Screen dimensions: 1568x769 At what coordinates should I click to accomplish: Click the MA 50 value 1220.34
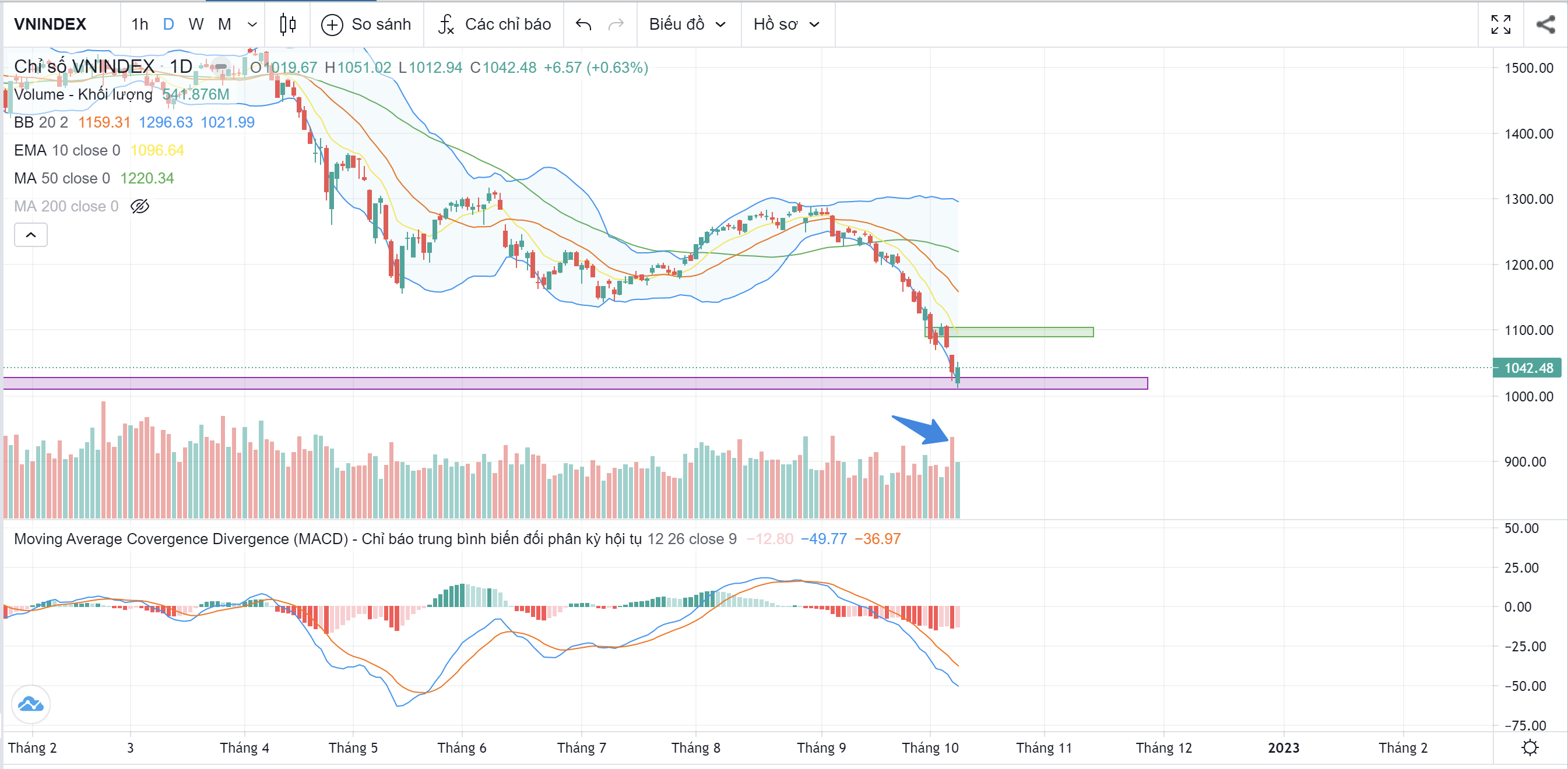coord(147,178)
